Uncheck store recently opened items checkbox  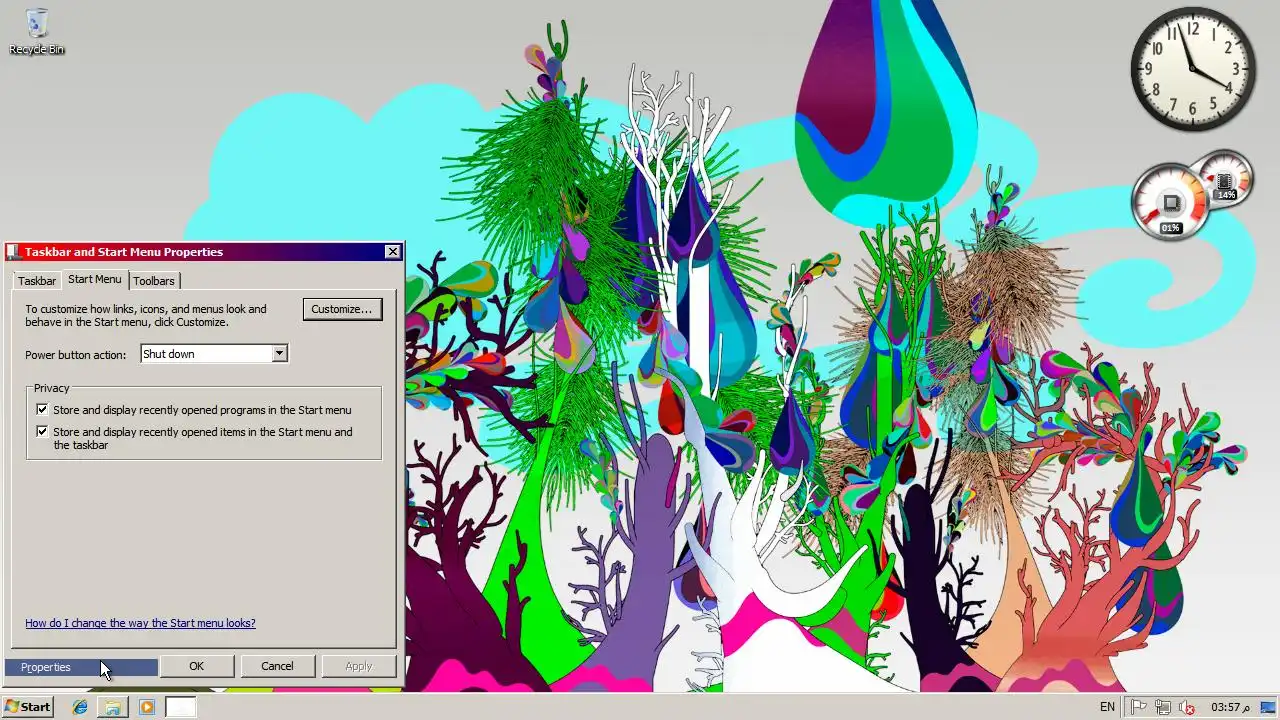coord(42,432)
